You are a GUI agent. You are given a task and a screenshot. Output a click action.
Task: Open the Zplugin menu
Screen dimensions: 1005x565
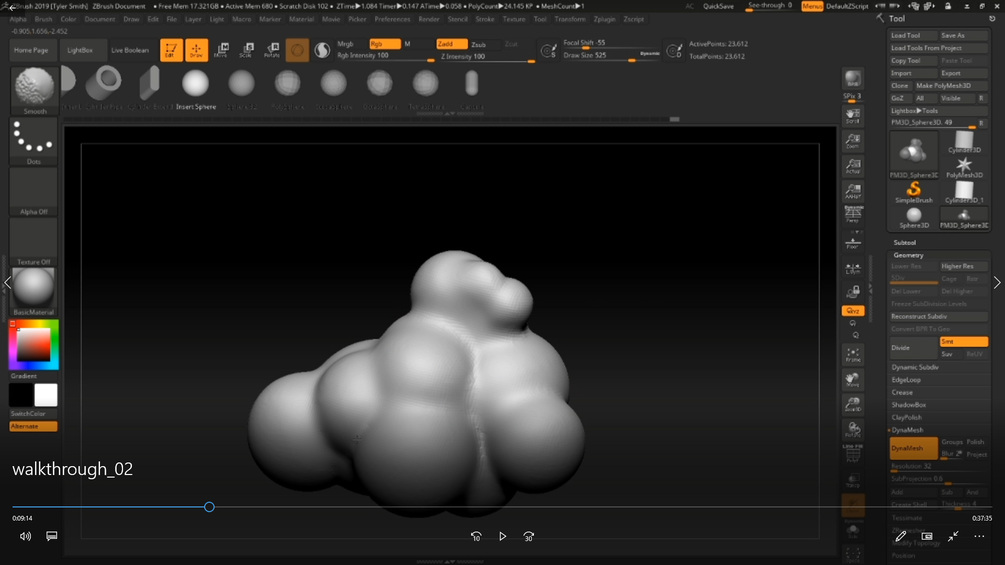604,19
